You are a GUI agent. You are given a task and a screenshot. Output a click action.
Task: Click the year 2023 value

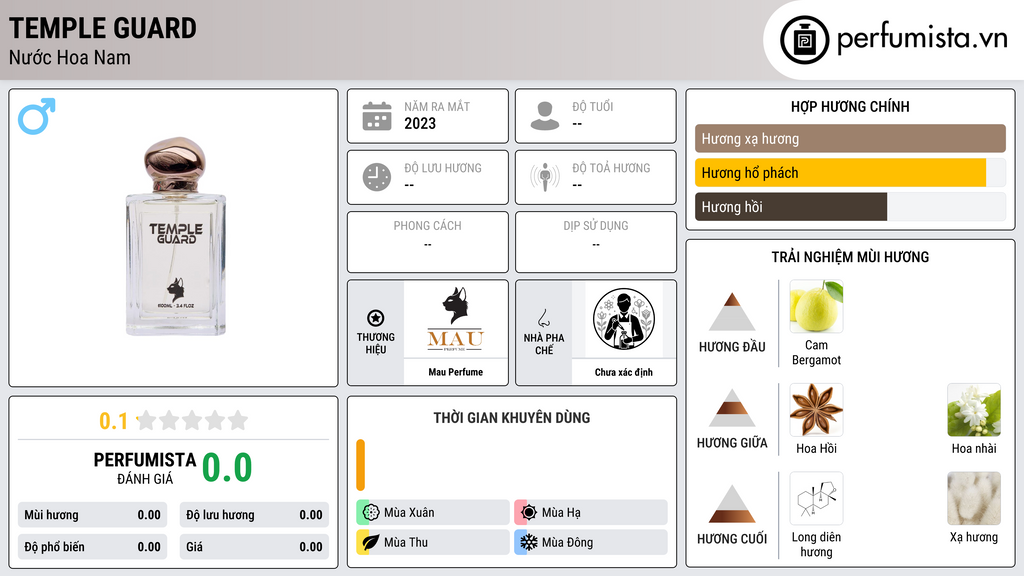pos(420,123)
